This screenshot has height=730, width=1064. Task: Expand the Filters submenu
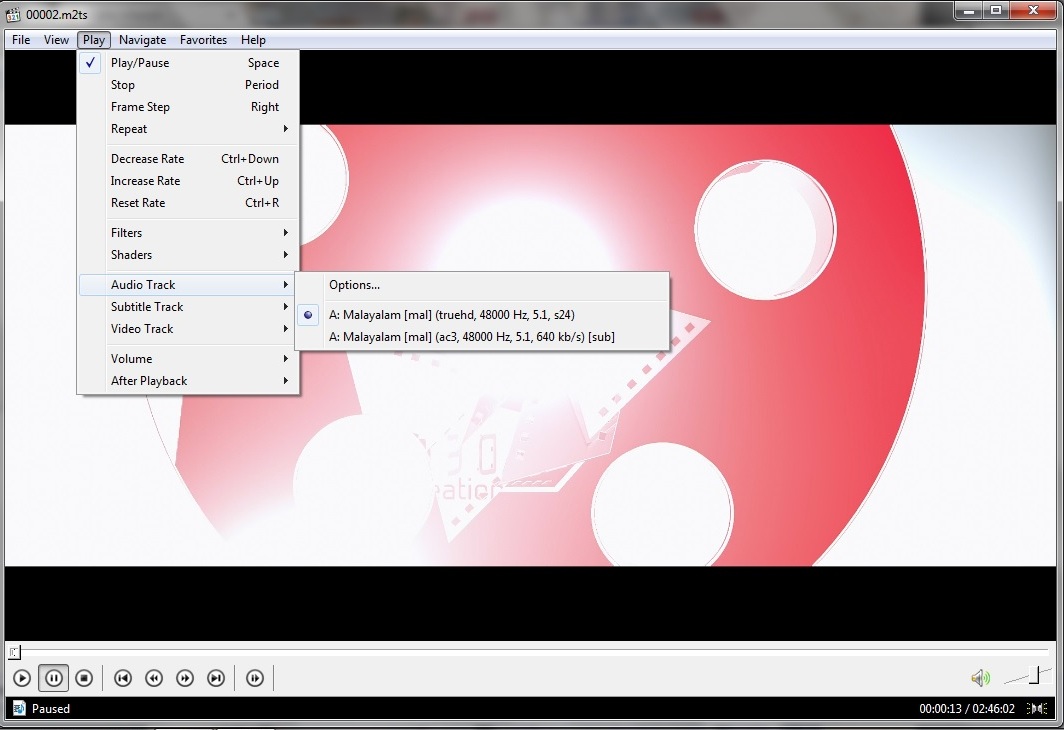click(x=127, y=233)
